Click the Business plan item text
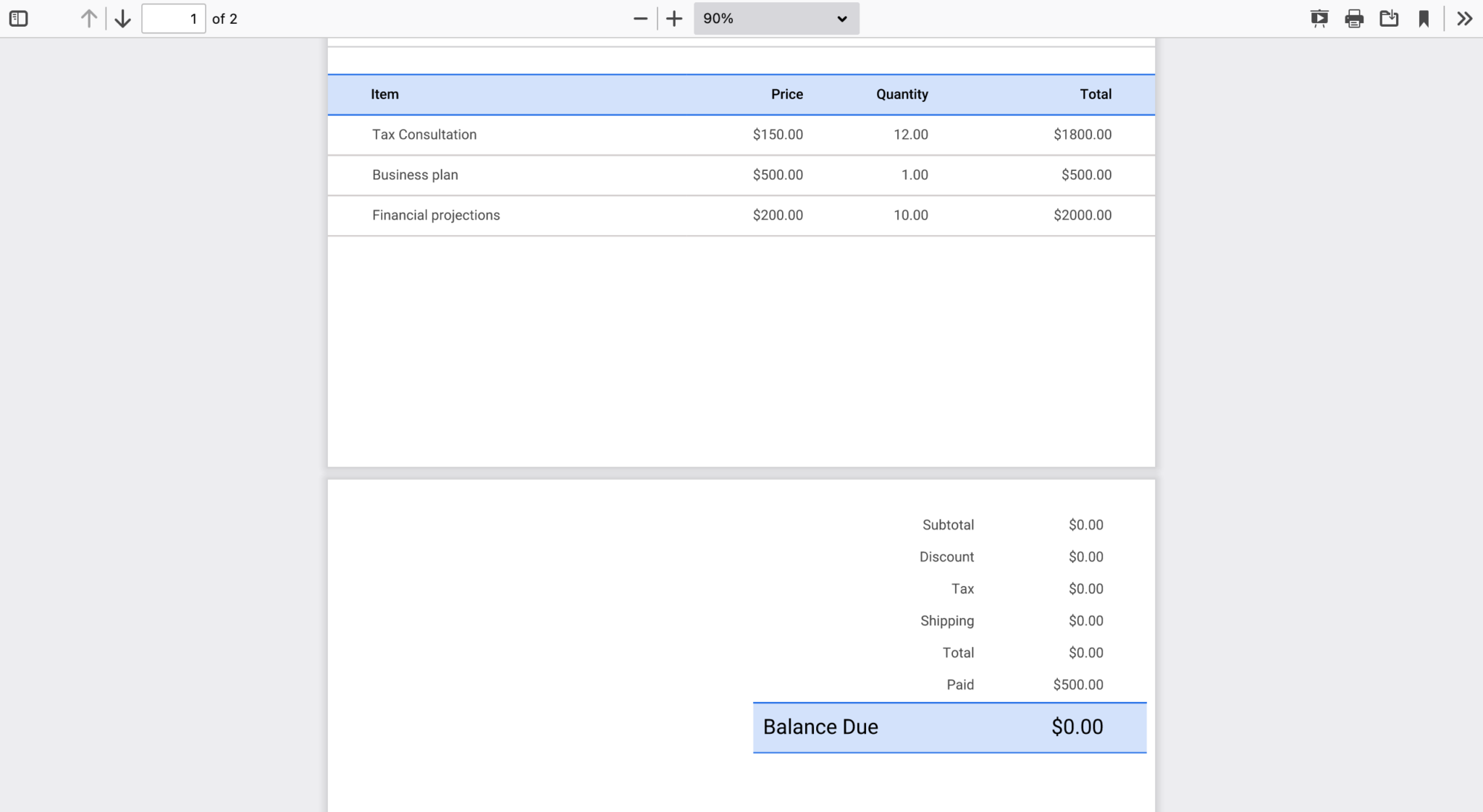The width and height of the screenshot is (1483, 812). click(414, 174)
